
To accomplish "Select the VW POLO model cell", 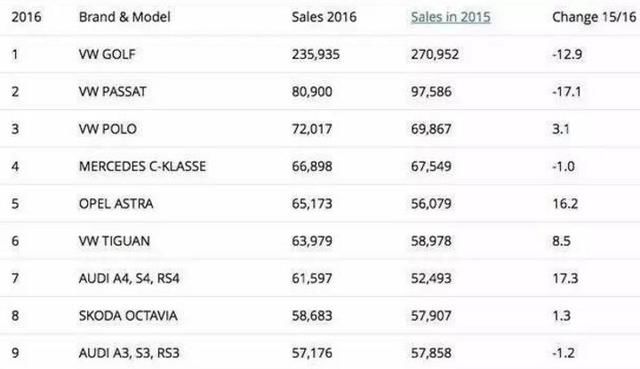I will click(108, 129).
